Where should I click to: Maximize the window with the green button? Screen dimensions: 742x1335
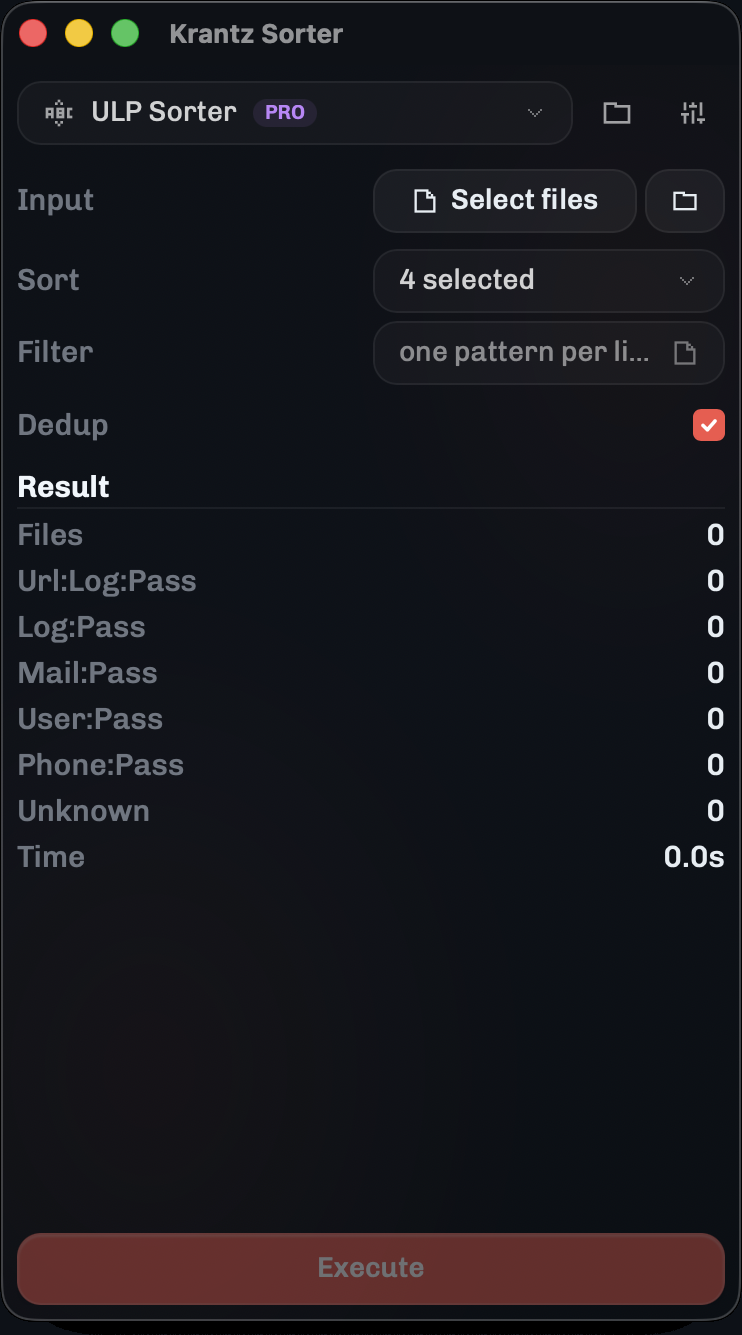pyautogui.click(x=125, y=34)
